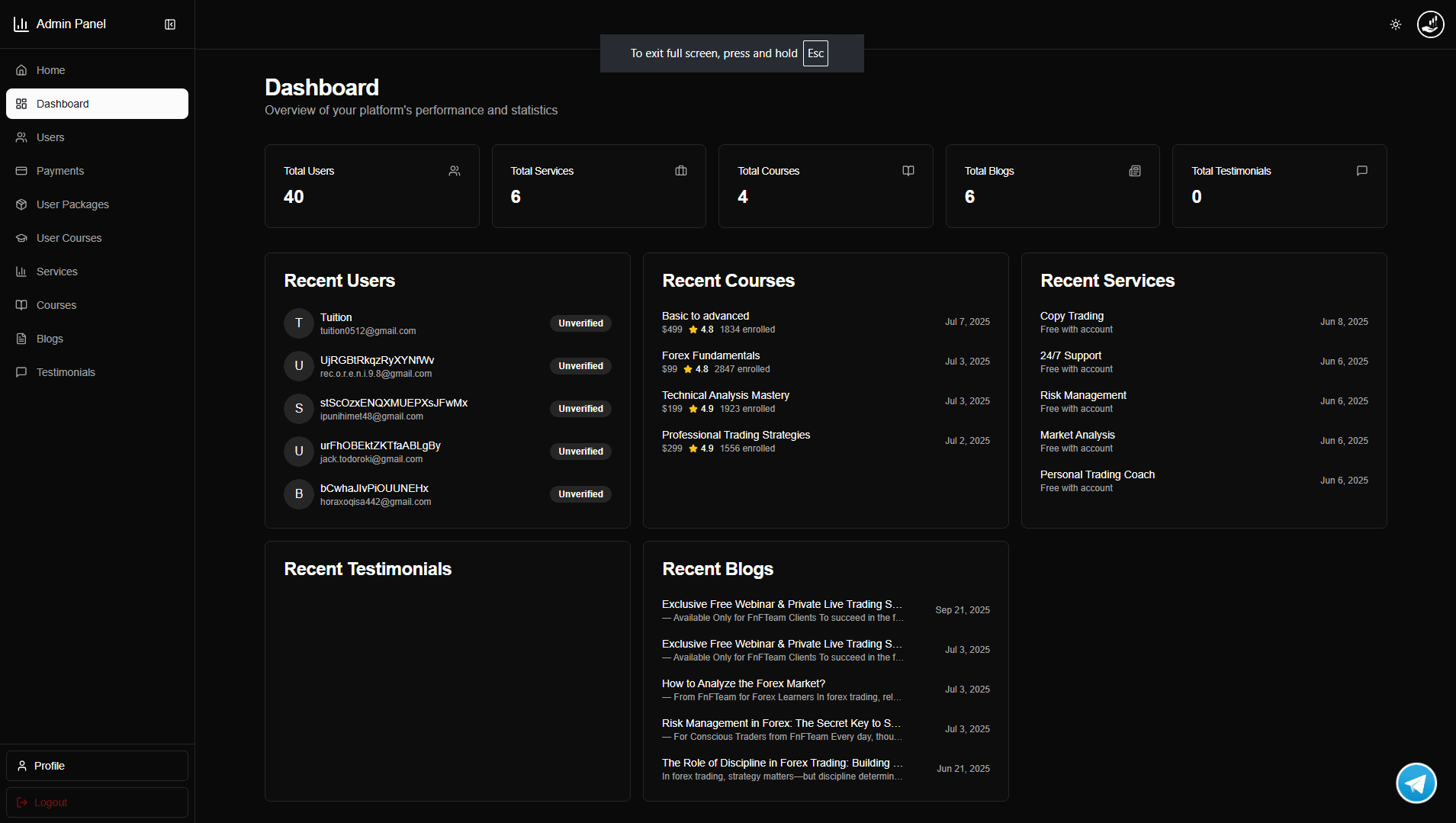Select the Unverified badge for Tuition user
Image resolution: width=1456 pixels, height=823 pixels.
tap(580, 323)
